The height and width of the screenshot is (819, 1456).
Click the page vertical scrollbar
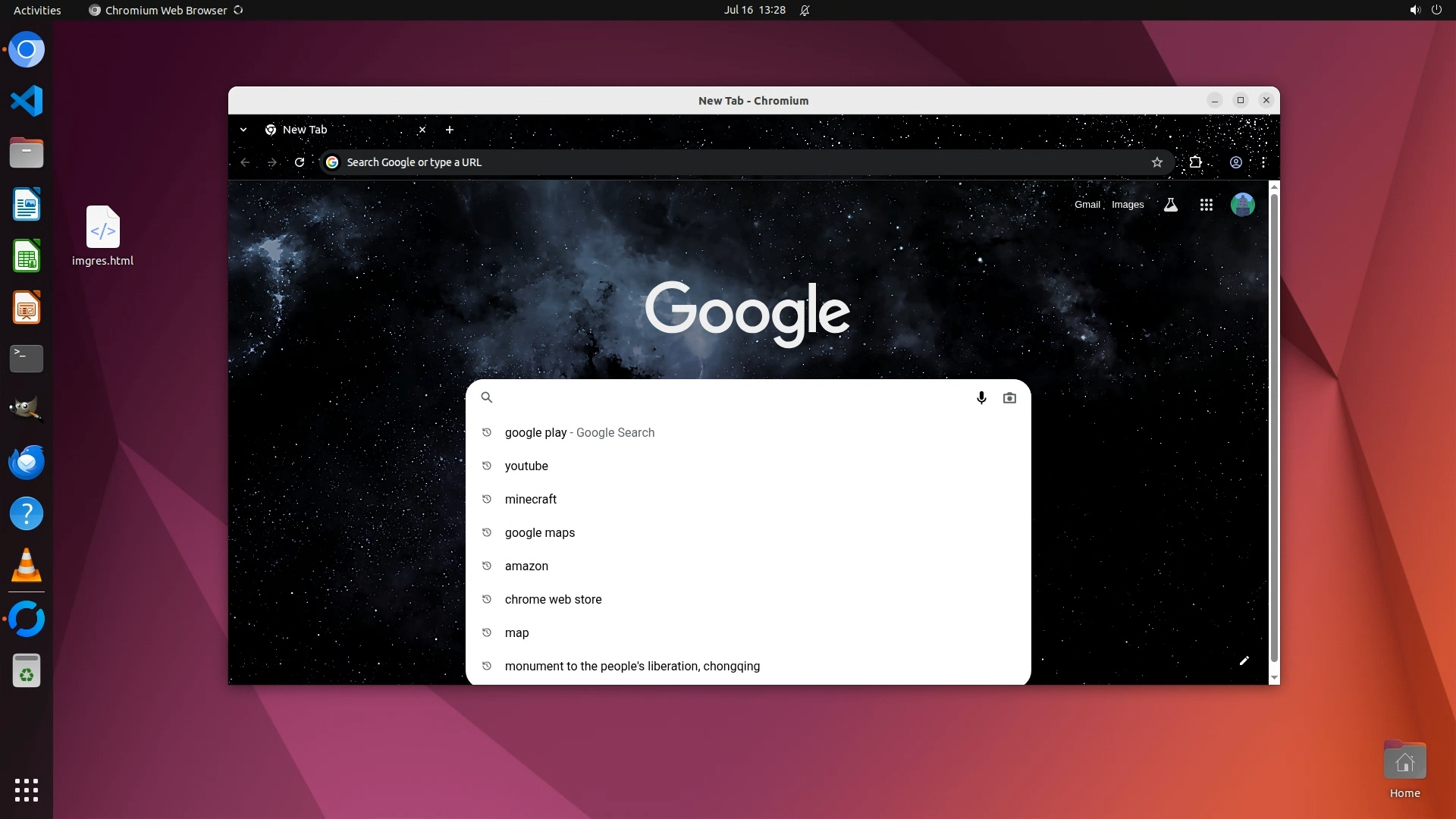[x=1274, y=425]
